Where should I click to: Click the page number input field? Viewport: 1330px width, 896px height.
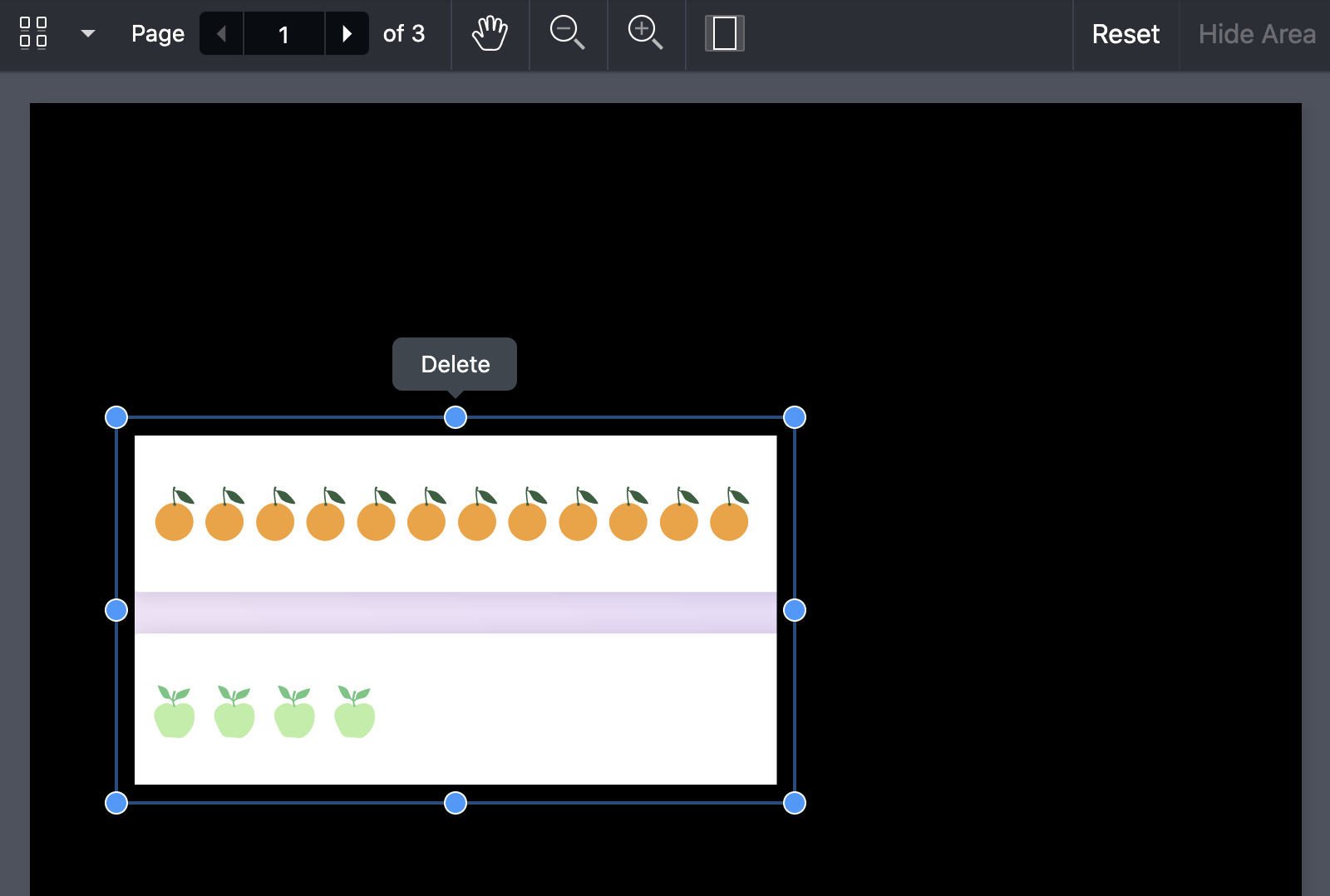click(x=283, y=34)
